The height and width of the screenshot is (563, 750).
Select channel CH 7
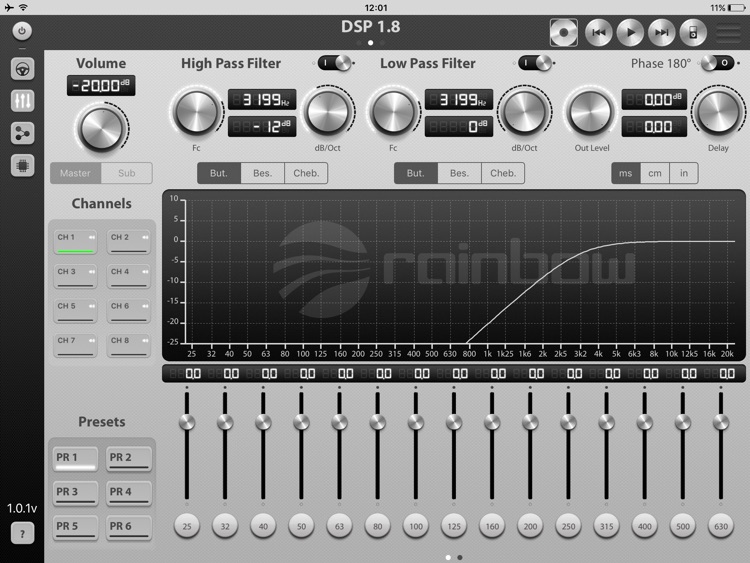[76, 345]
